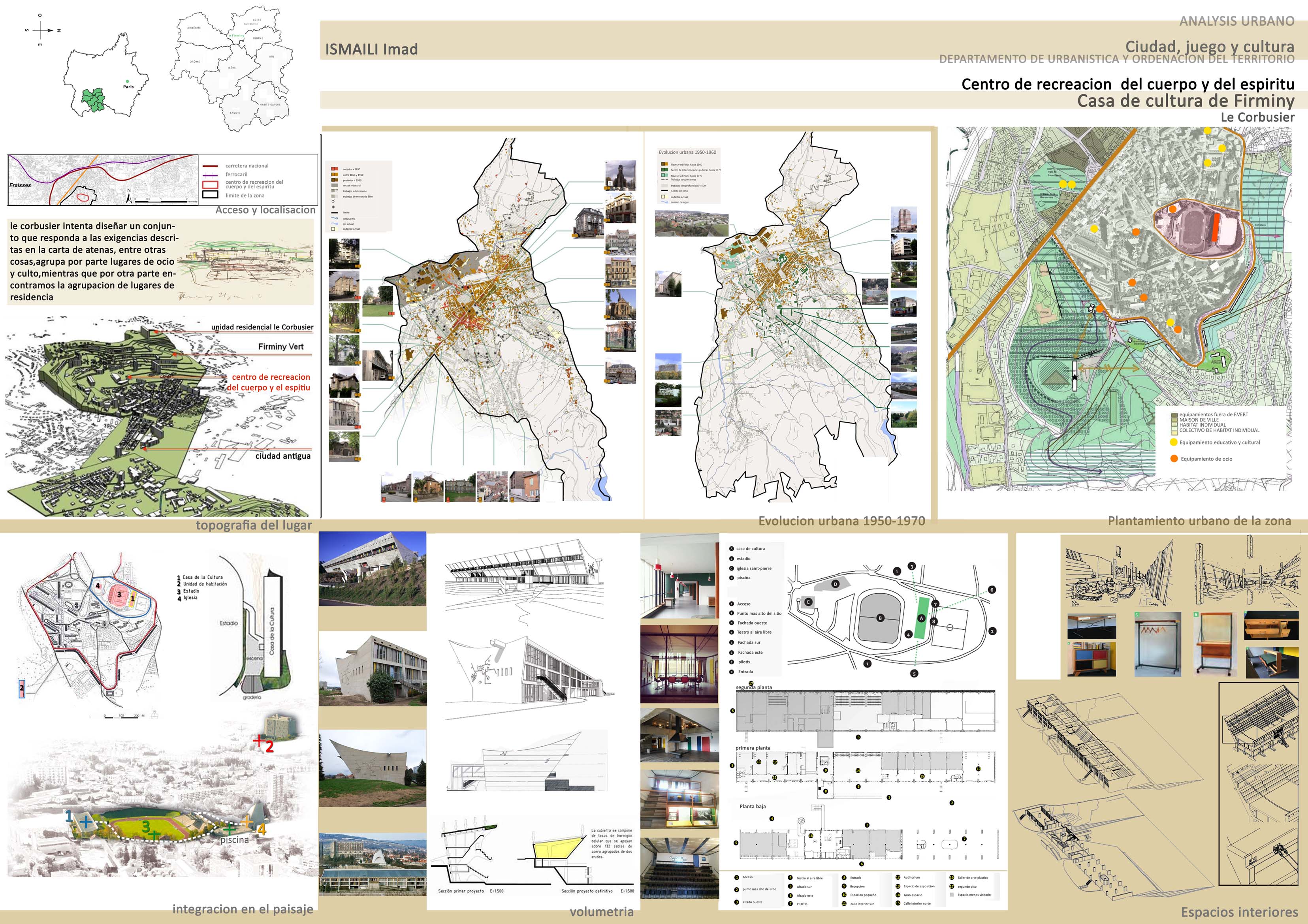
Task: Click 'Sección primer proyecto' caption
Action: pyautogui.click(x=460, y=891)
